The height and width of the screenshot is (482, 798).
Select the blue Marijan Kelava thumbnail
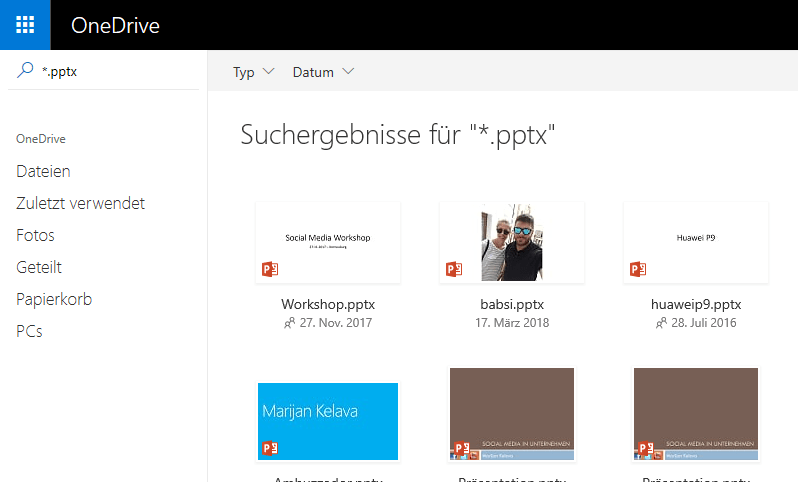328,421
